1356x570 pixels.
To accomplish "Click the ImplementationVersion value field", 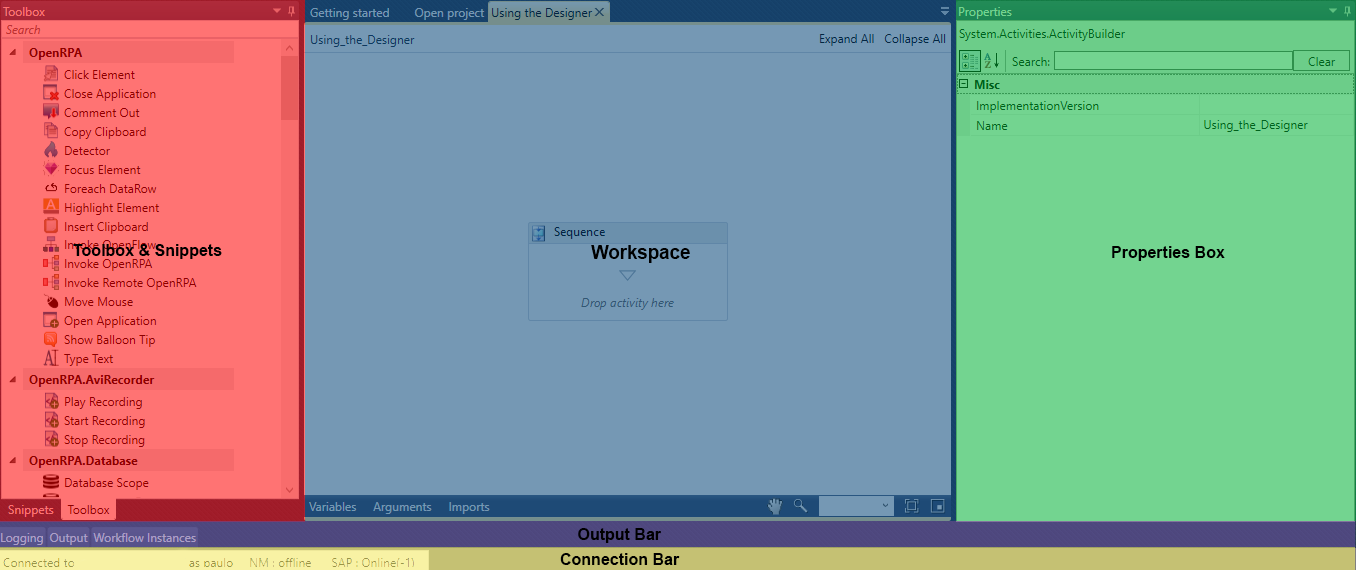I will click(1277, 105).
